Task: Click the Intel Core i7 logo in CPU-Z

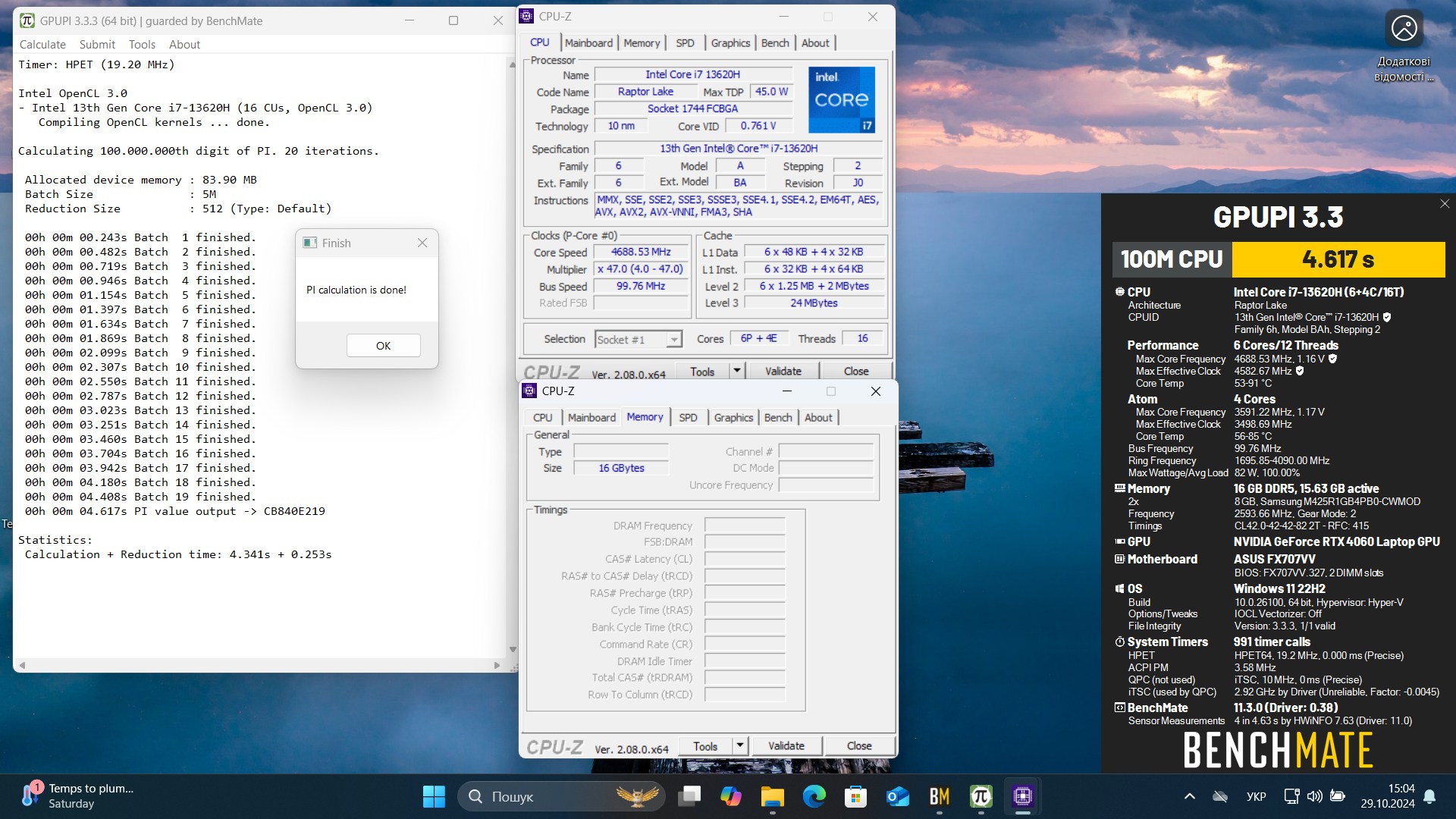Action: click(x=842, y=99)
